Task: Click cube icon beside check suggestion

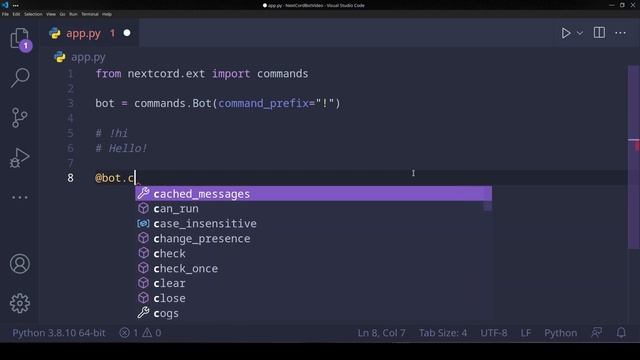Action: 143,253
